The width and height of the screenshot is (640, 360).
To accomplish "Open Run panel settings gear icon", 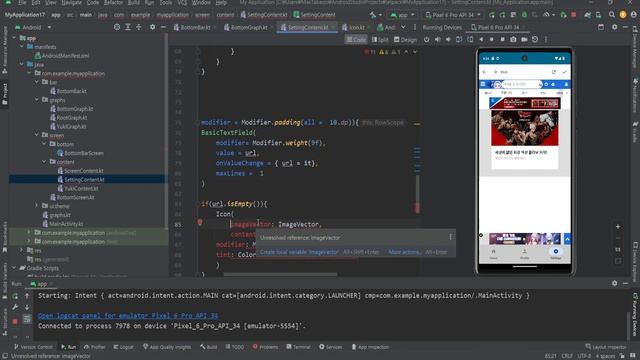I will click(615, 283).
